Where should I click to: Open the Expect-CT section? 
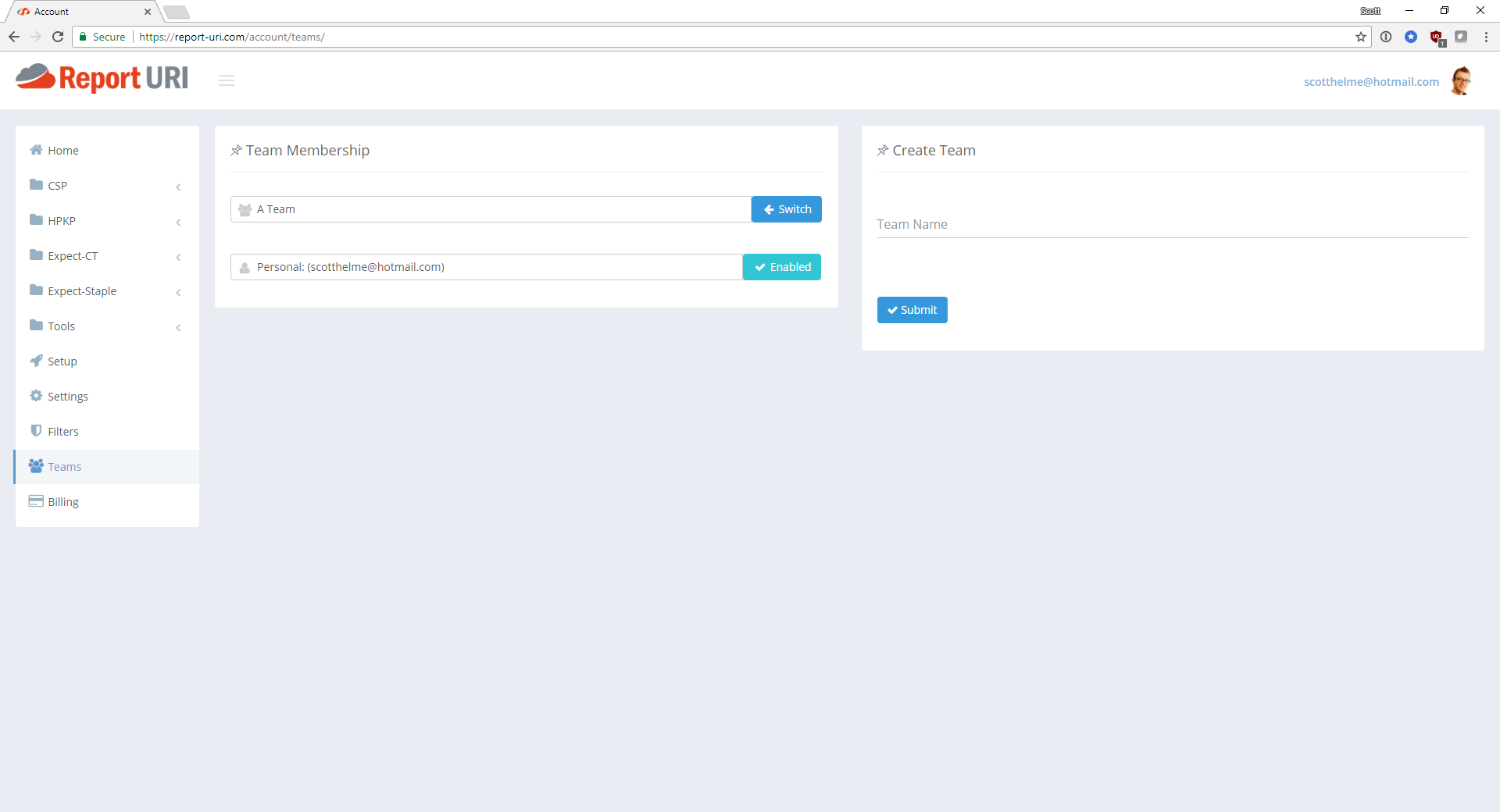(72, 255)
